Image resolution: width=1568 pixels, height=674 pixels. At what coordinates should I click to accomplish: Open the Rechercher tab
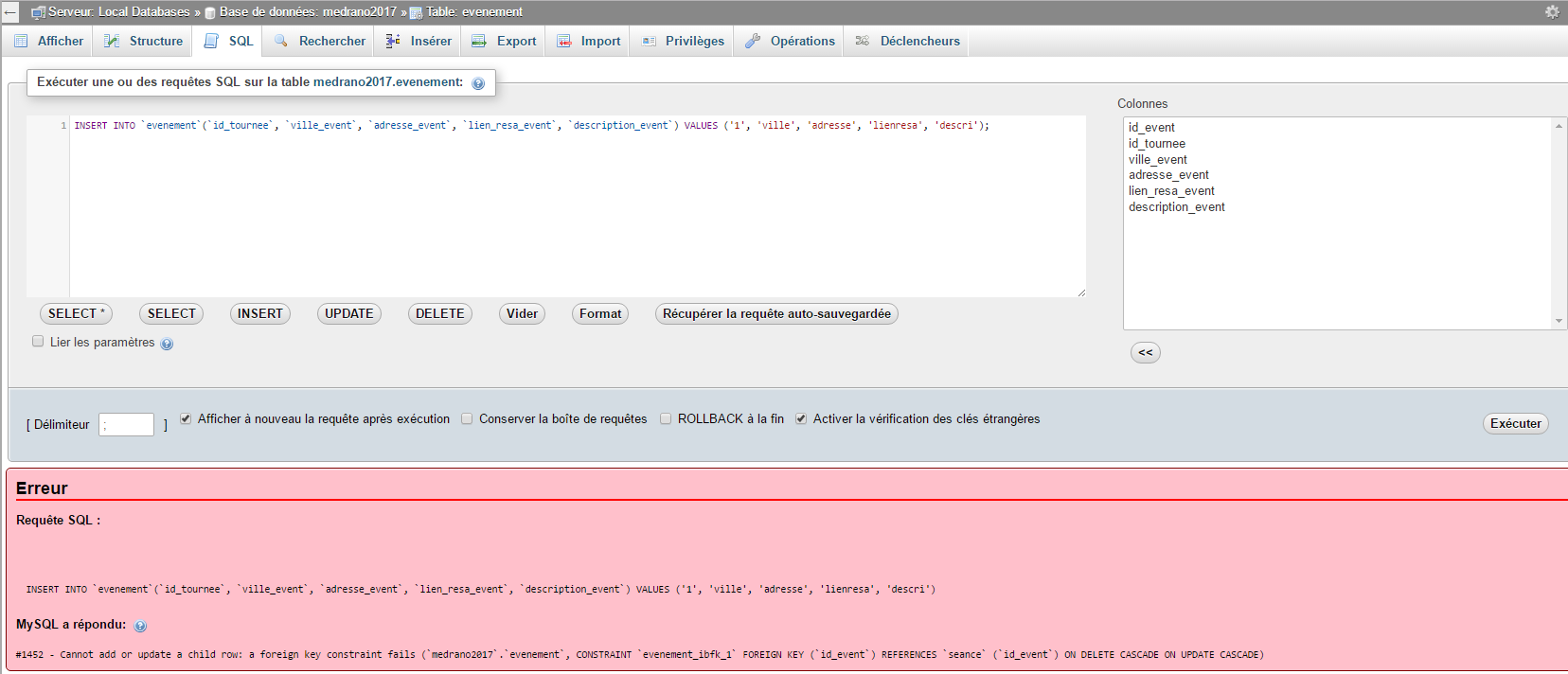click(x=320, y=41)
